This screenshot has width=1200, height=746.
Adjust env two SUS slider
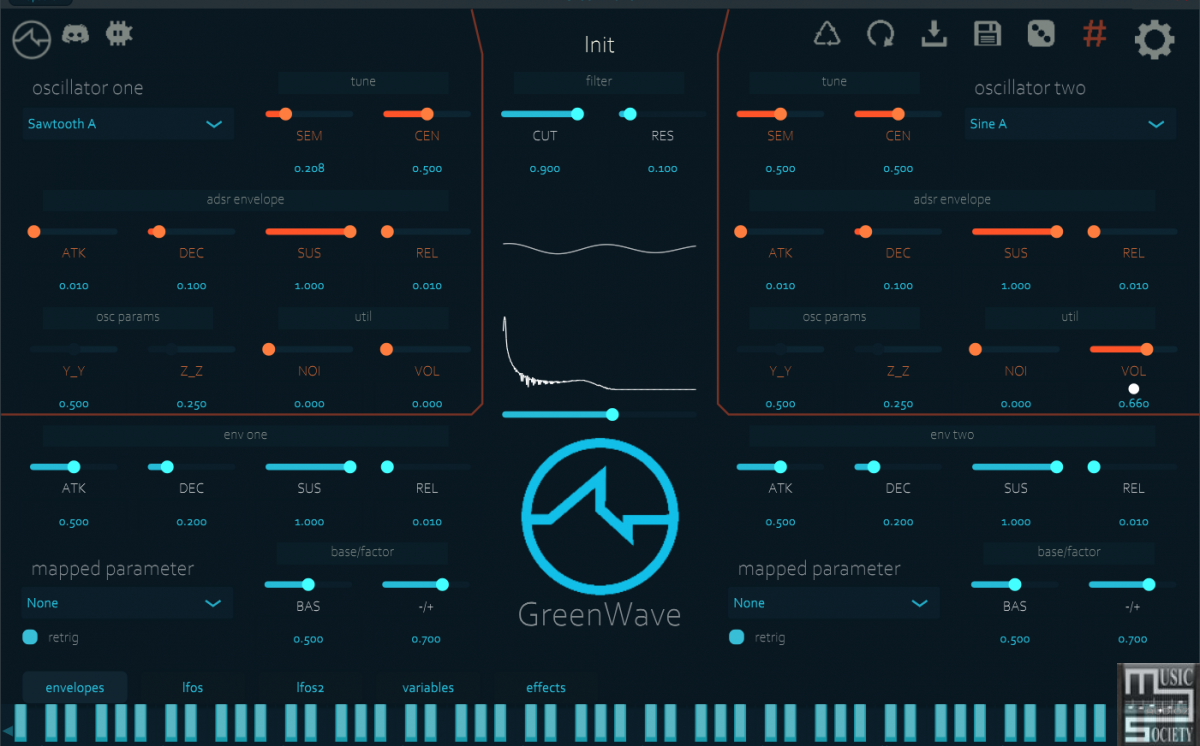pyautogui.click(x=1016, y=467)
